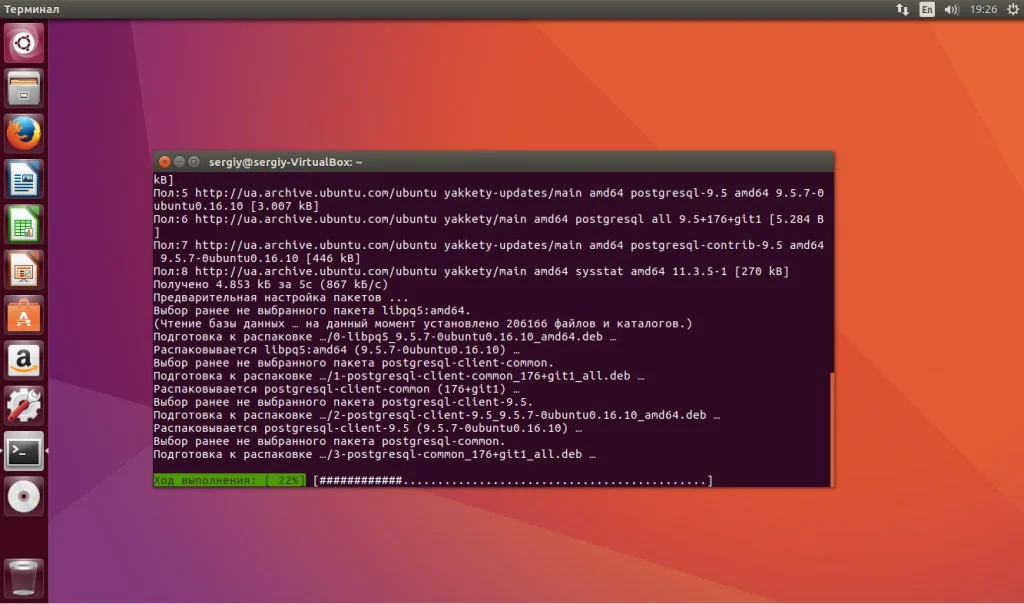Open Ubuntu Software store
1024x604 pixels.
click(24, 315)
